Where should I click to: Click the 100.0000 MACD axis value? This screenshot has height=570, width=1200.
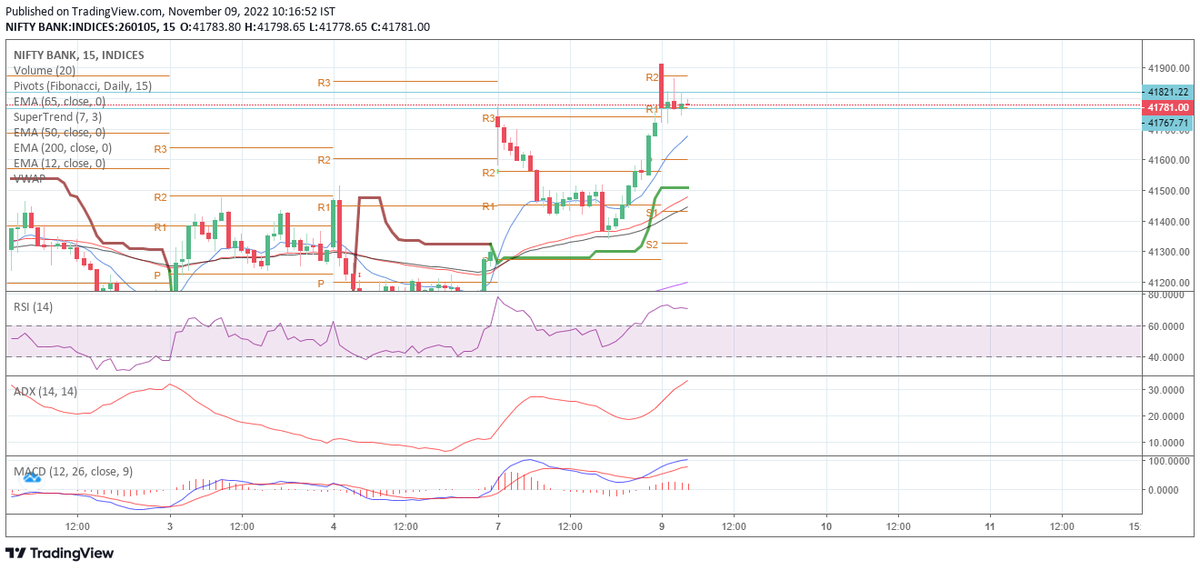click(1167, 461)
